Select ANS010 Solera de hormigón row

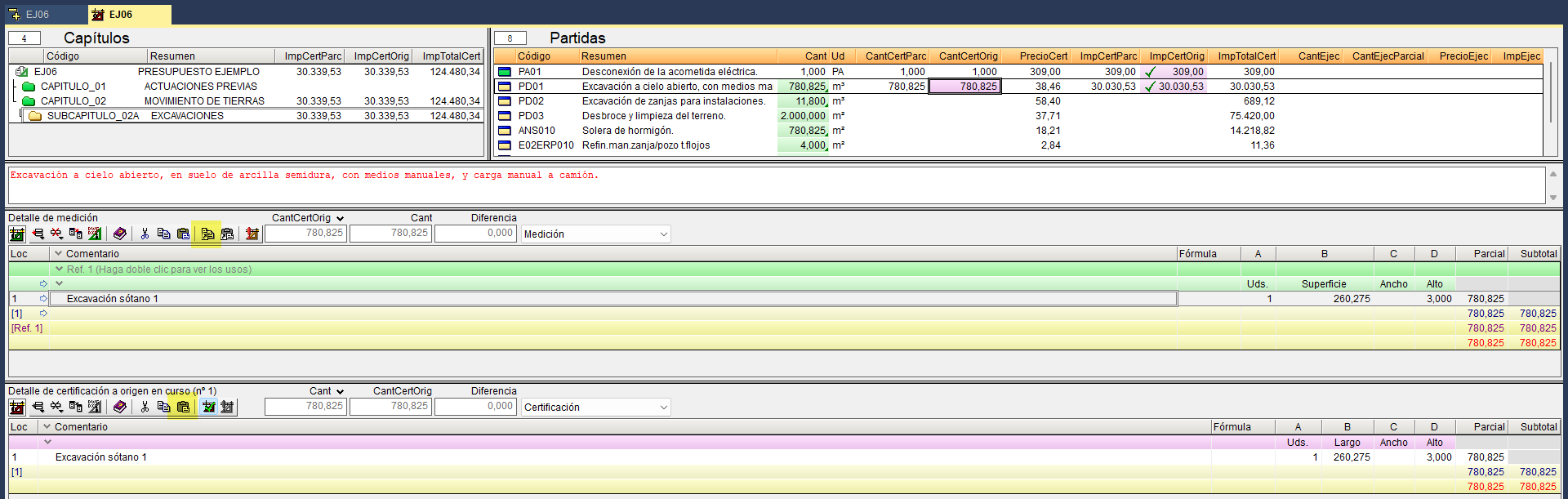pos(1019,131)
